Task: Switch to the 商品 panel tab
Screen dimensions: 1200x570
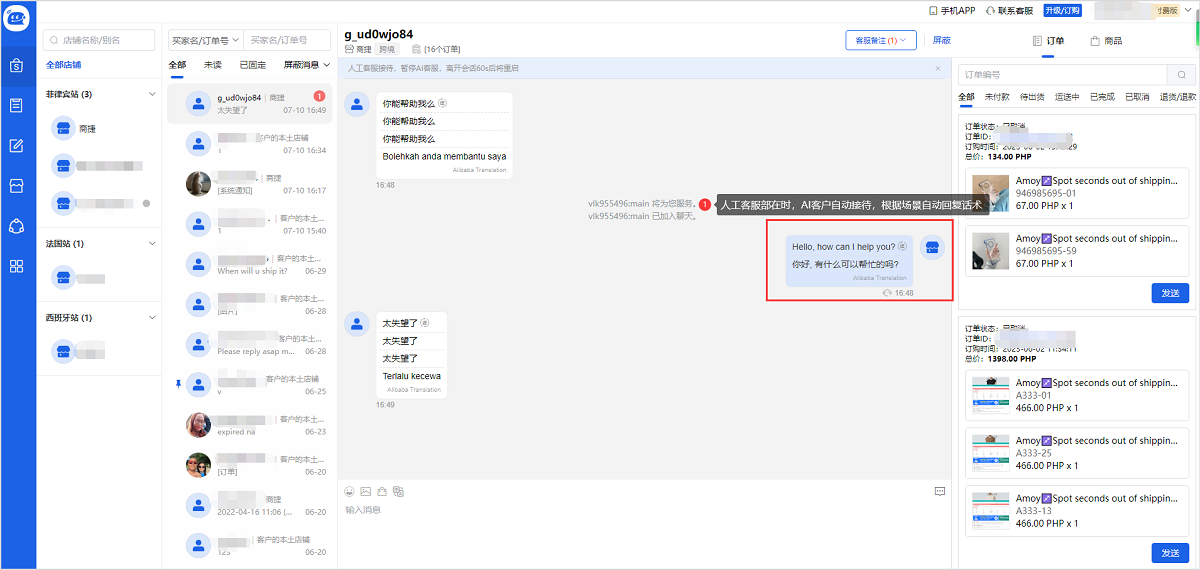Action: point(1106,41)
